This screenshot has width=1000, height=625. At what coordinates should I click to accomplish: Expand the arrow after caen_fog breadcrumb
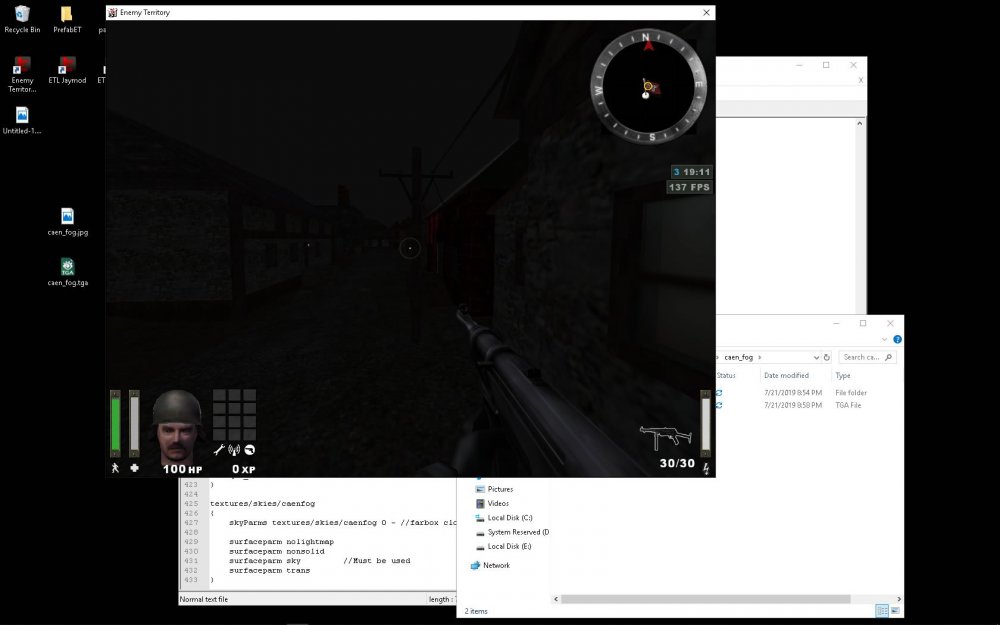[760, 357]
